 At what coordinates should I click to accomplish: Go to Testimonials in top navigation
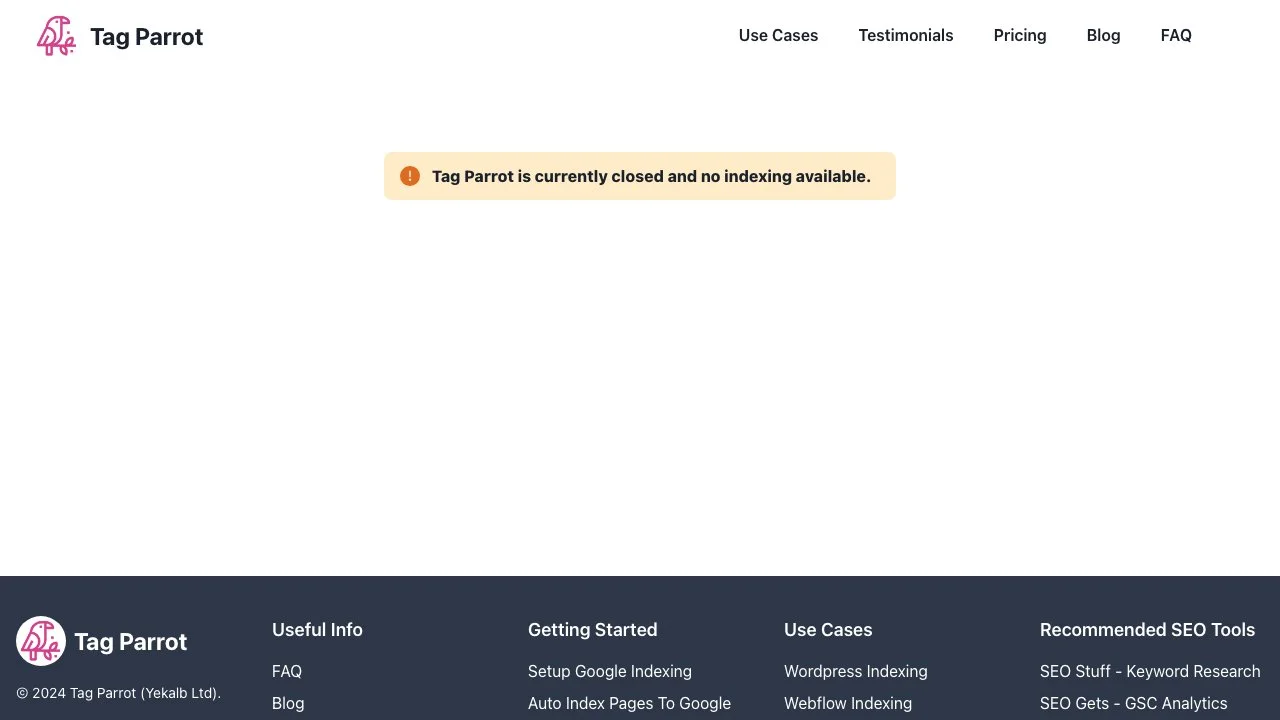pyautogui.click(x=906, y=35)
